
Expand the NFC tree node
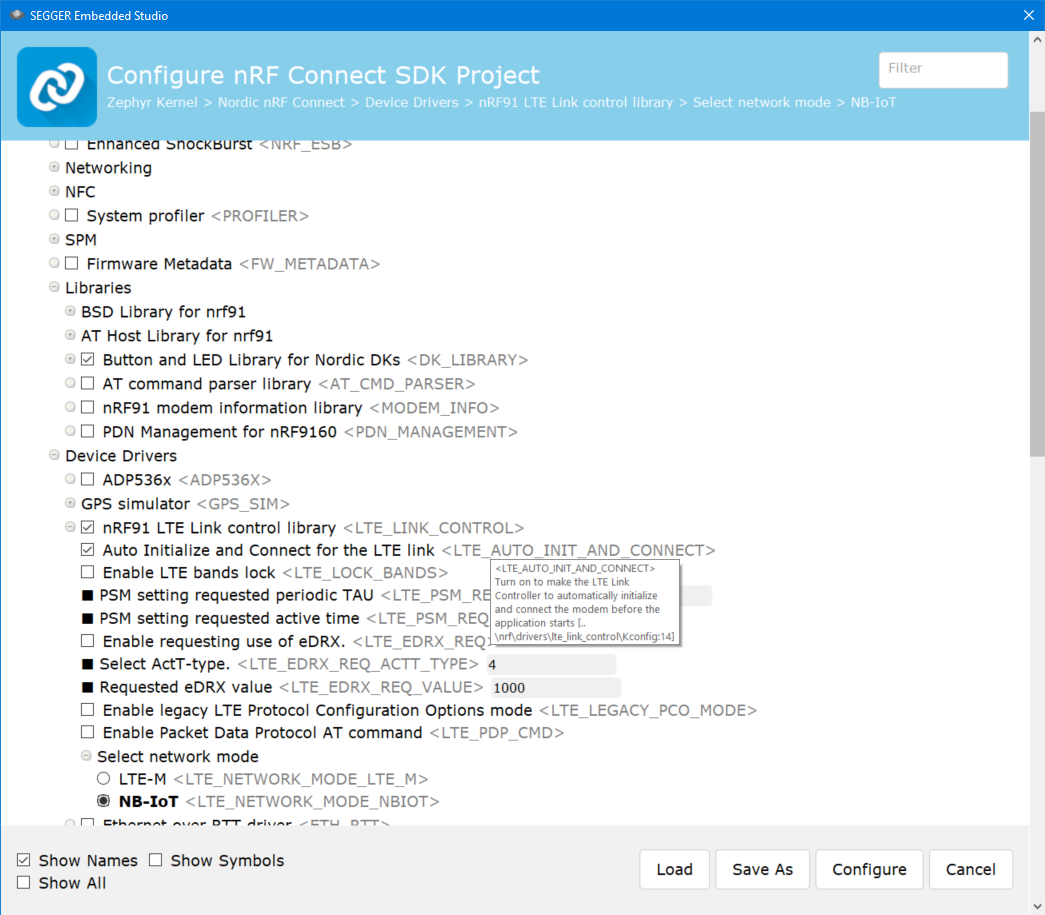[x=54, y=192]
